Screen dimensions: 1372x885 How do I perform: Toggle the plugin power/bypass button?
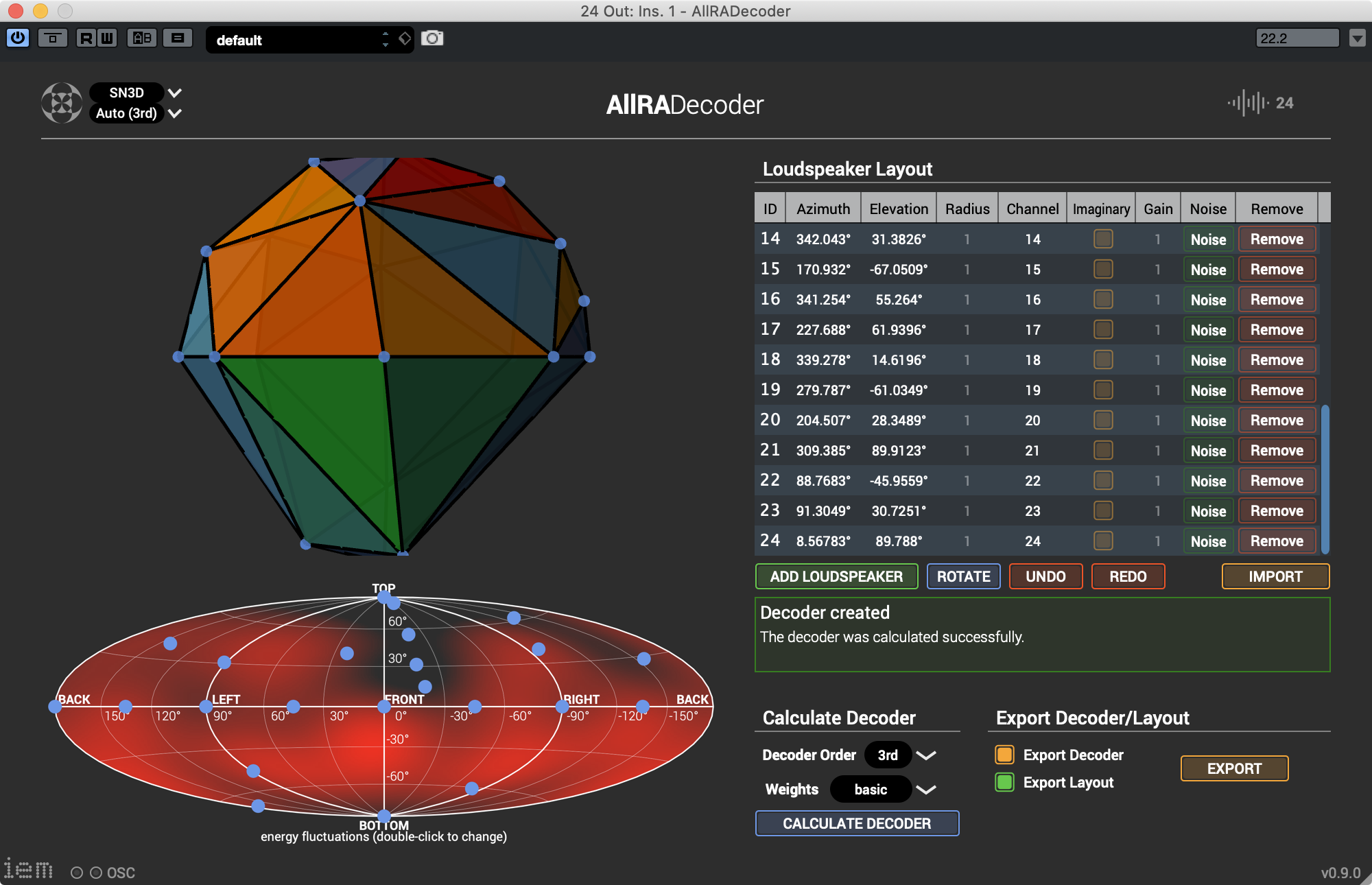(17, 38)
